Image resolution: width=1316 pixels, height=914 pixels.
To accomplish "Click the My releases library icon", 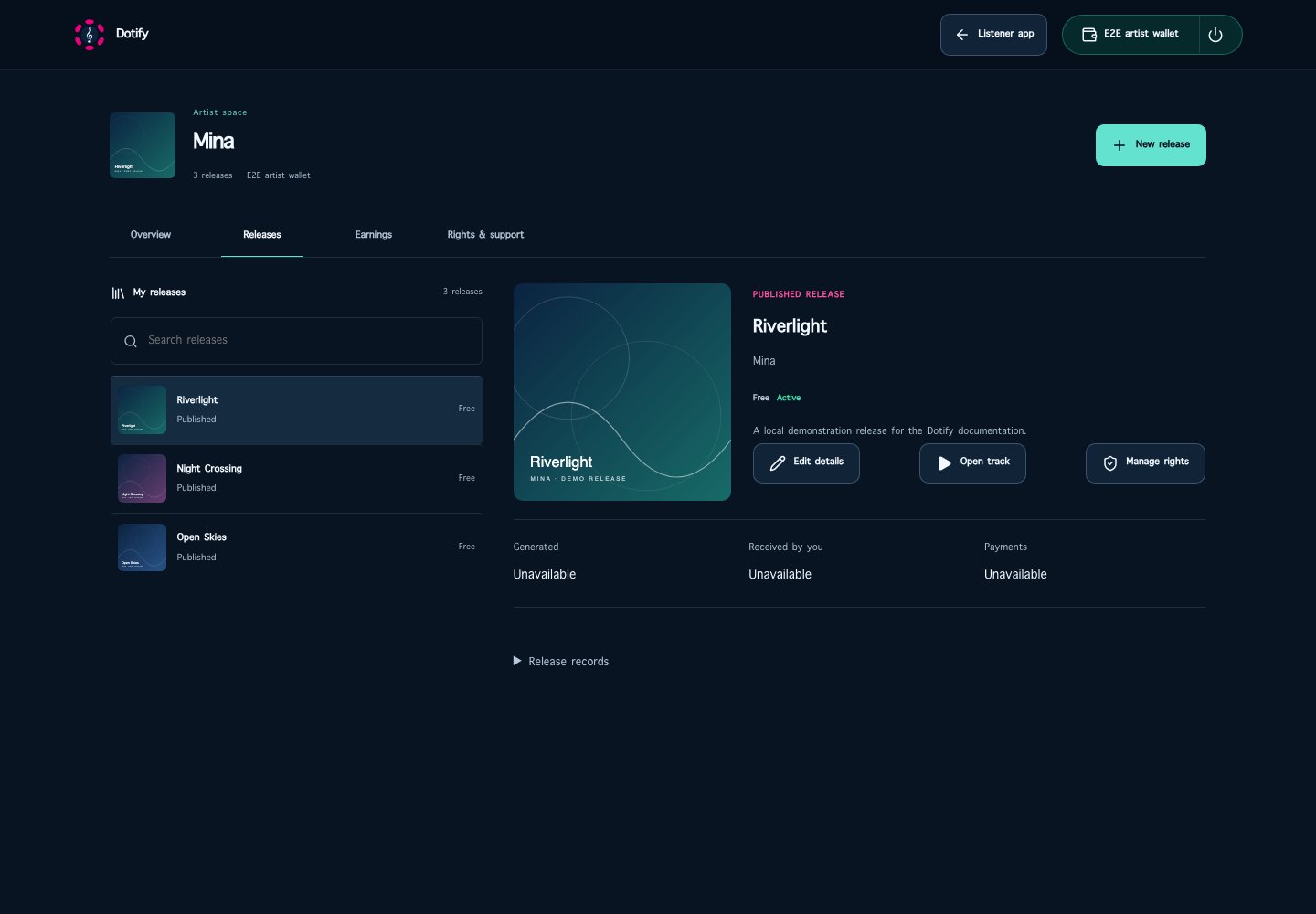I will [118, 293].
